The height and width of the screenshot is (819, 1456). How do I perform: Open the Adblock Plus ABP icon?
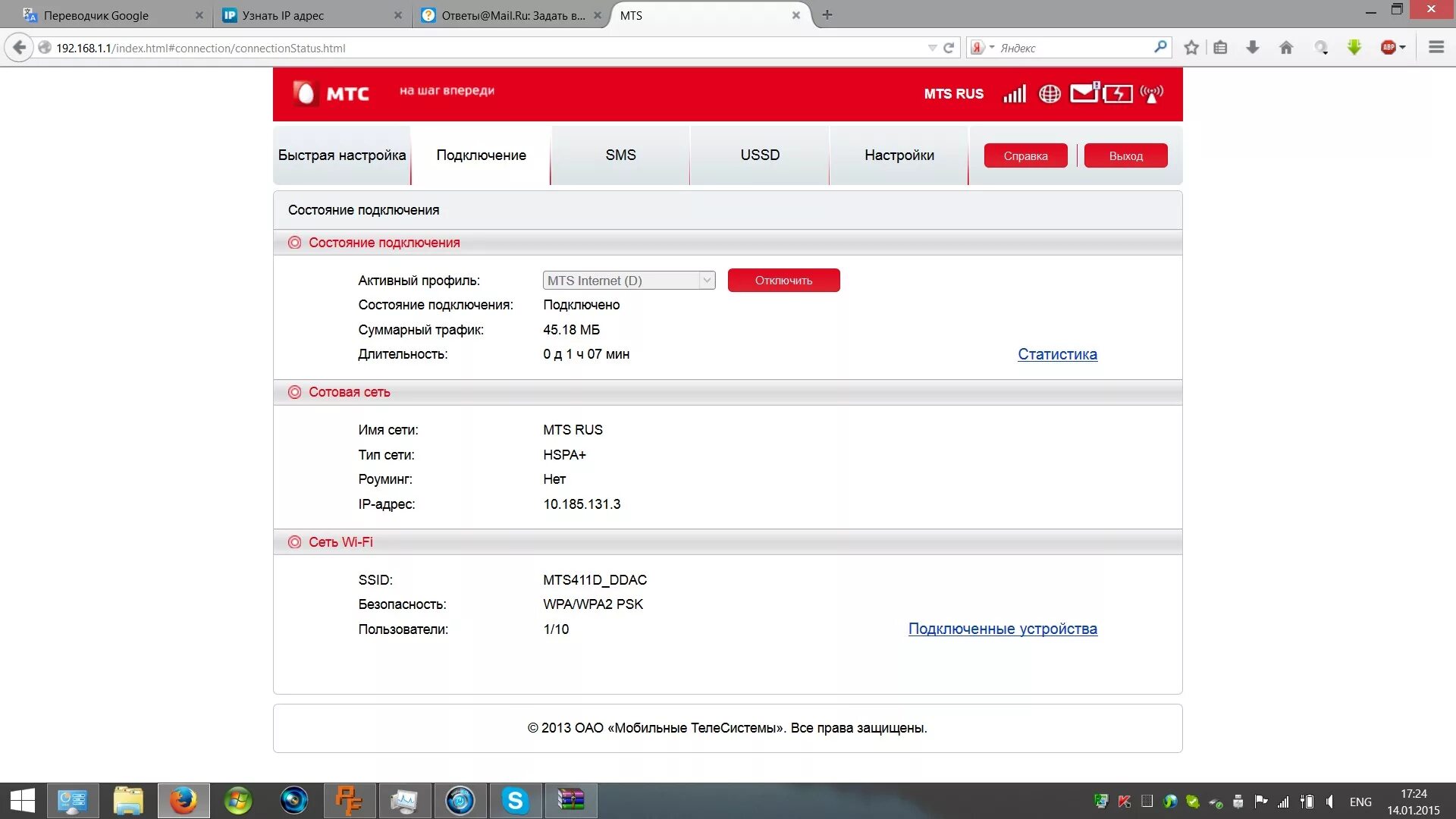1389,48
